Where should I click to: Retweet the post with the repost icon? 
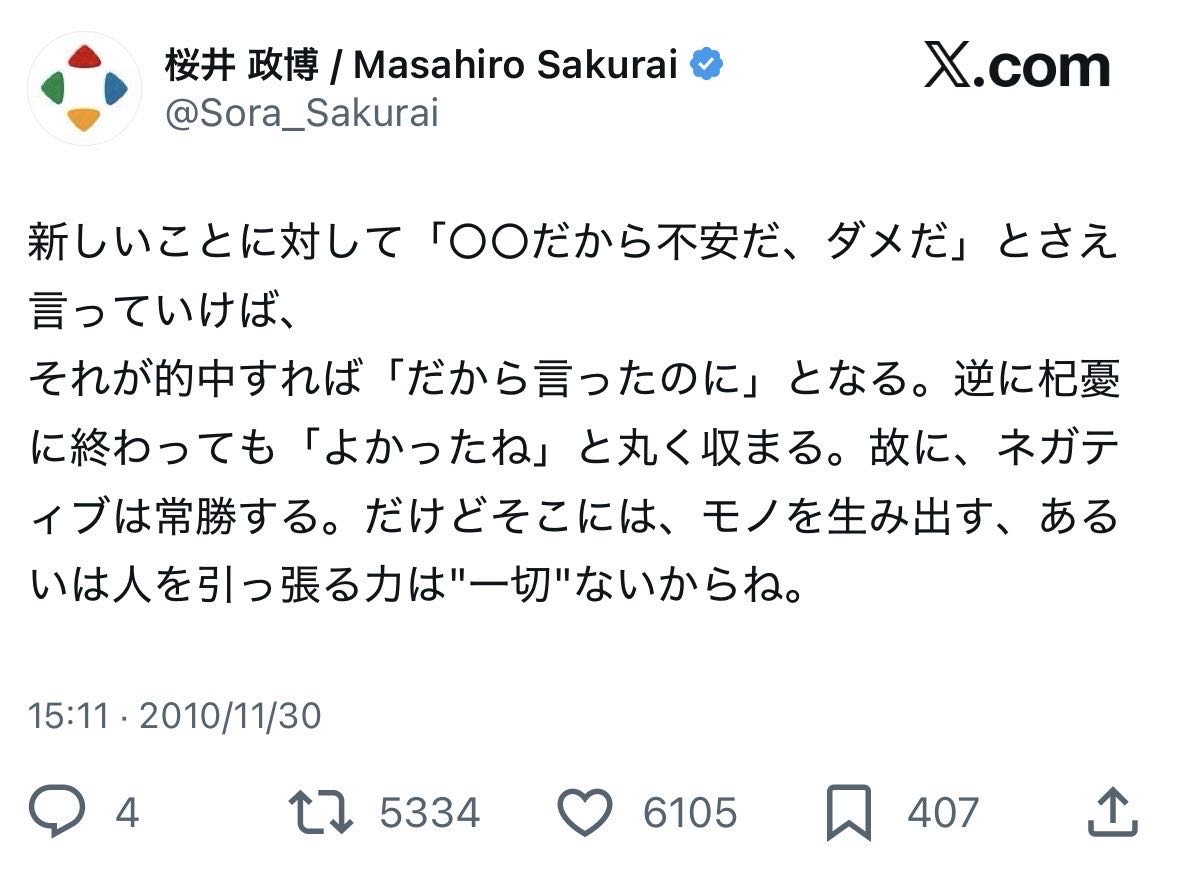tap(321, 812)
